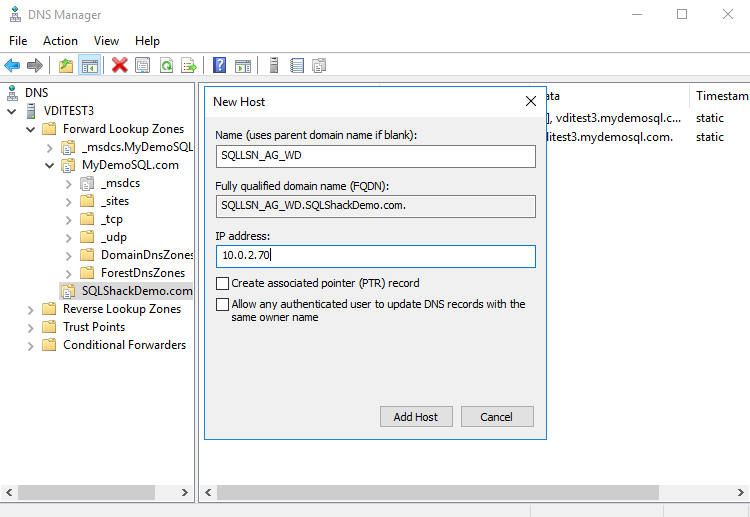Click Cancel in New Host dialog
Screen dimensions: 750x517
(496, 417)
